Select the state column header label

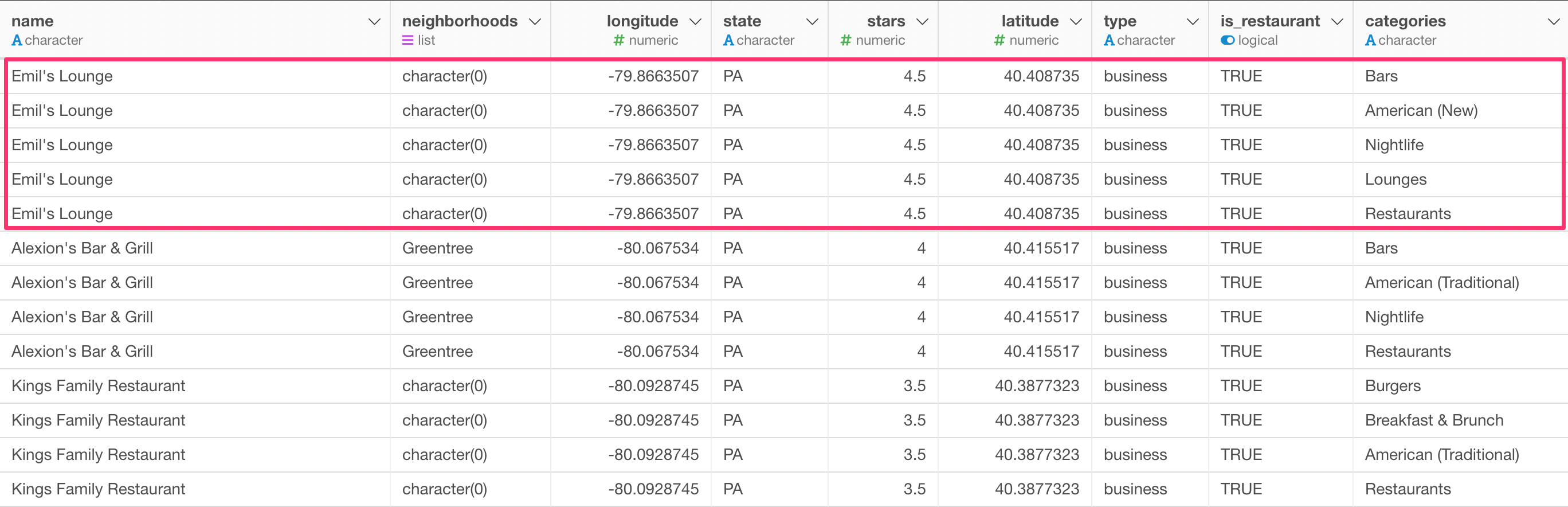pyautogui.click(x=742, y=21)
